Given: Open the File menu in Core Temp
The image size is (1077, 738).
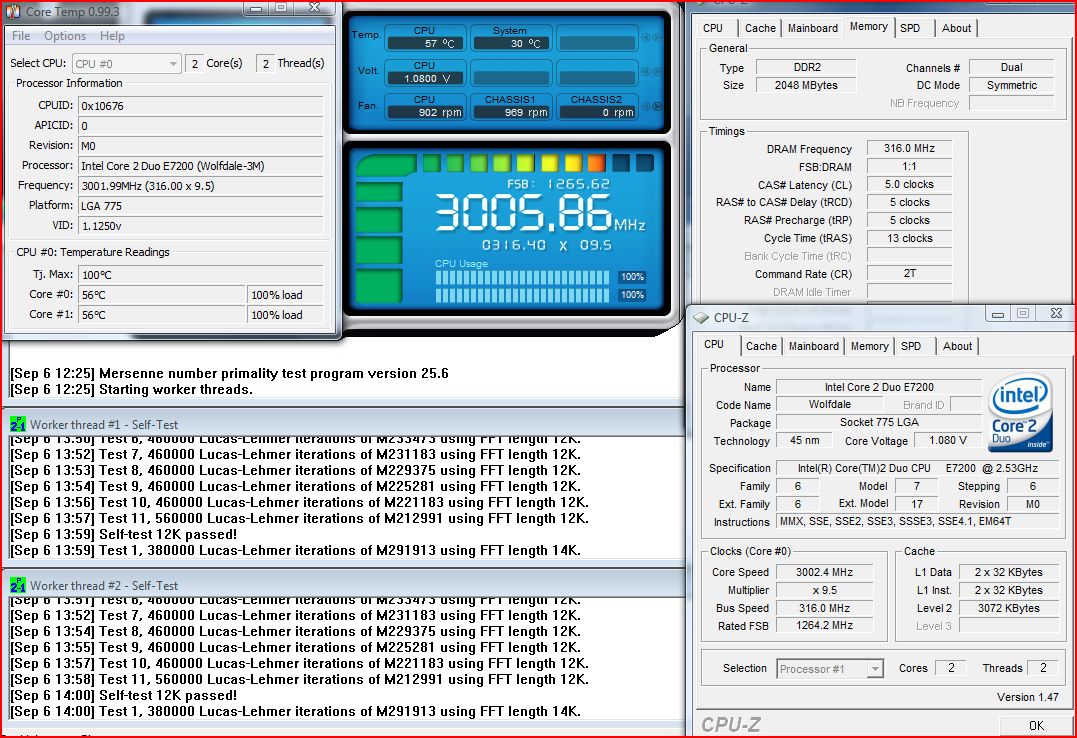Looking at the screenshot, I should (21, 36).
